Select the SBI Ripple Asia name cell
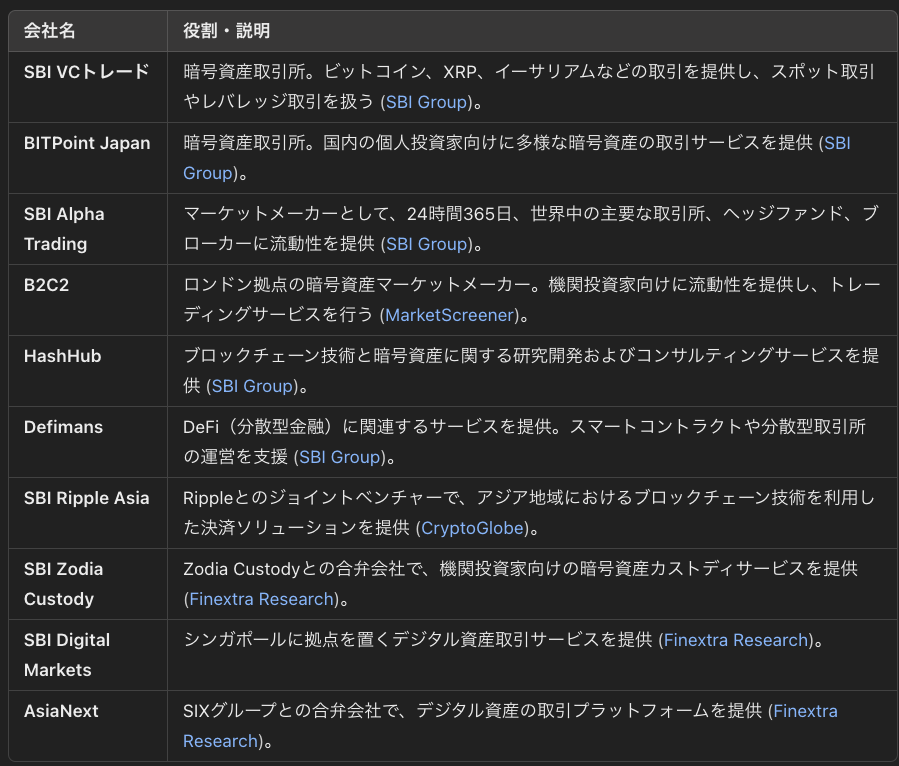The image size is (899, 766). [88, 513]
